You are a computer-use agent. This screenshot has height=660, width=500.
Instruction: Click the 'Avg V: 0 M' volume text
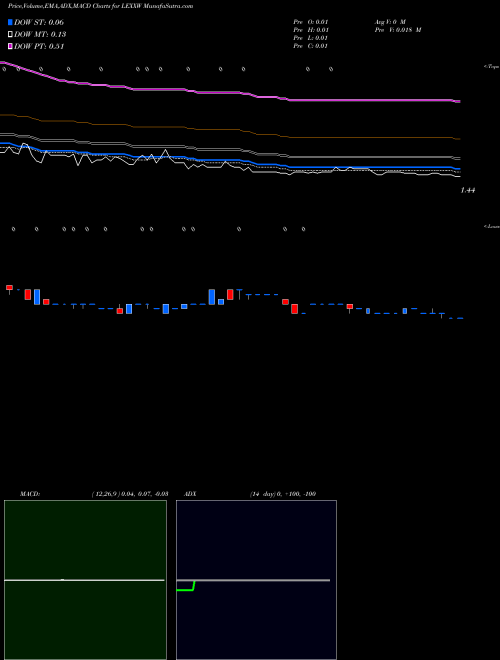coord(389,22)
